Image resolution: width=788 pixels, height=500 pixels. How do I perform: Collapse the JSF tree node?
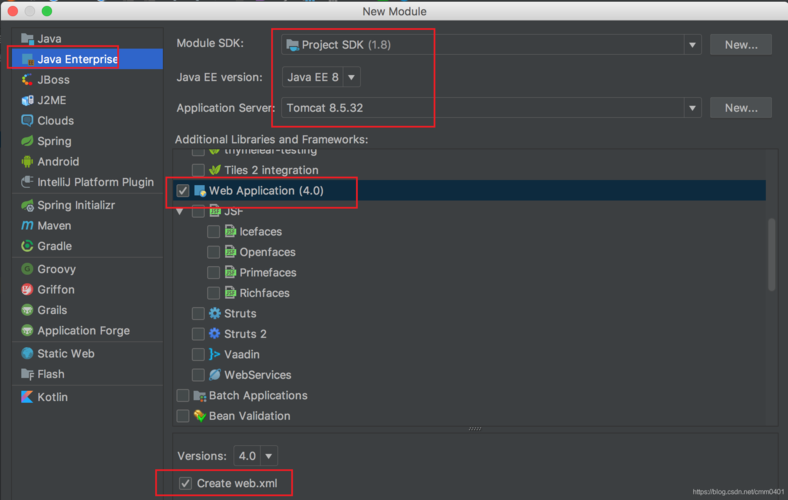[180, 212]
